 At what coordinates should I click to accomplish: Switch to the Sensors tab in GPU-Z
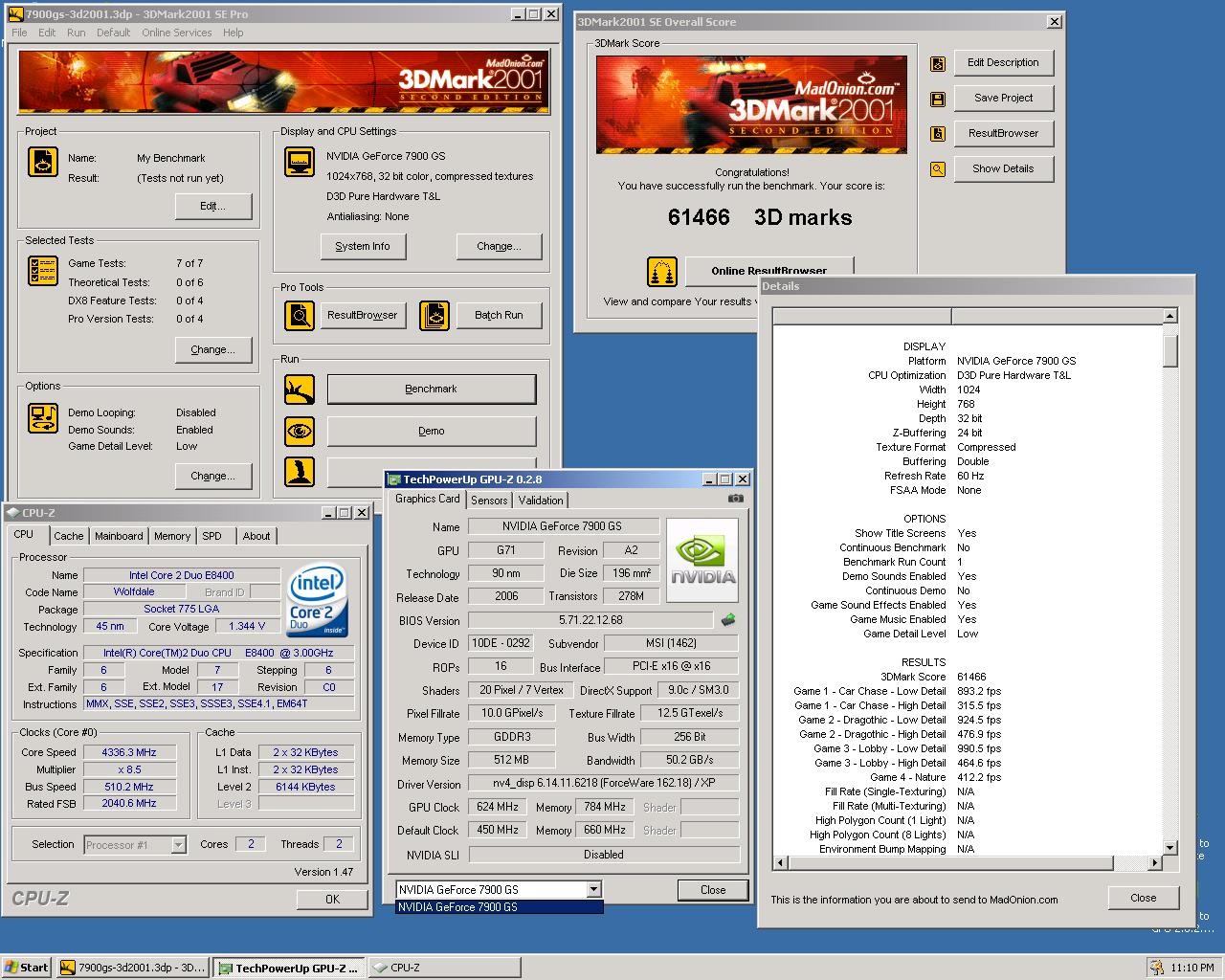click(x=489, y=501)
